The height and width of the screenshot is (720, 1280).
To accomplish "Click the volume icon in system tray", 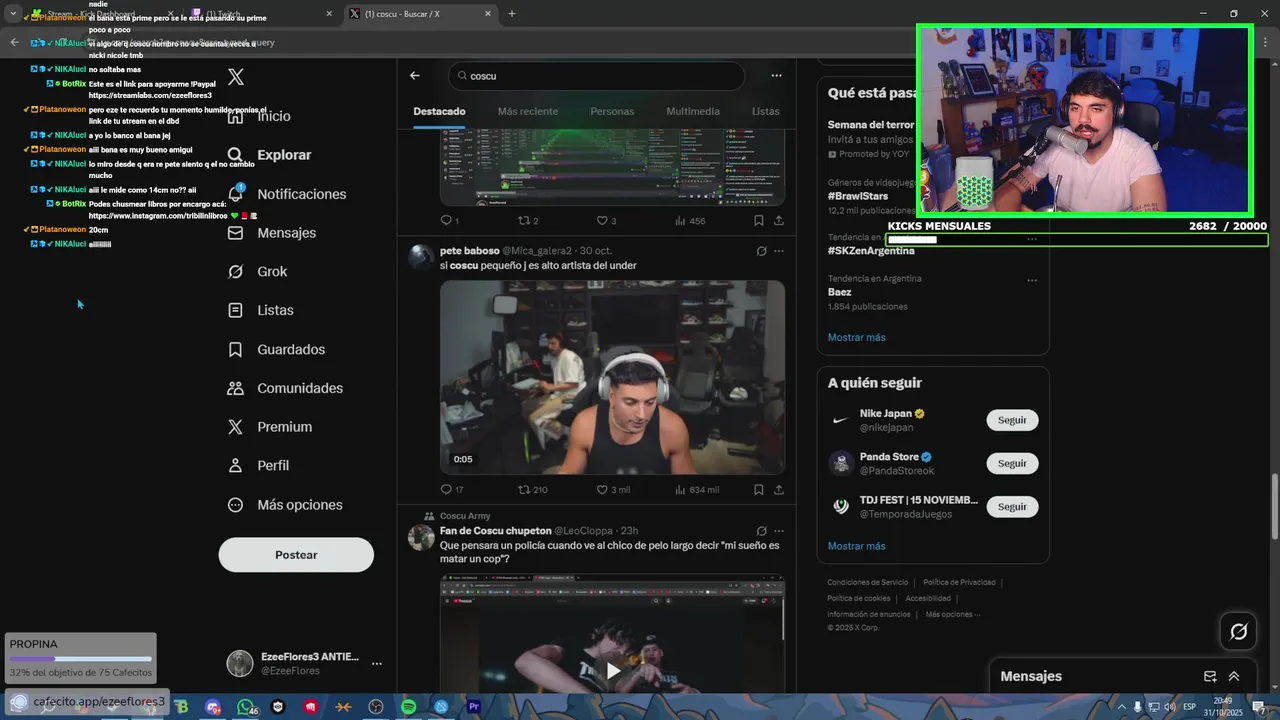I will point(1169,707).
